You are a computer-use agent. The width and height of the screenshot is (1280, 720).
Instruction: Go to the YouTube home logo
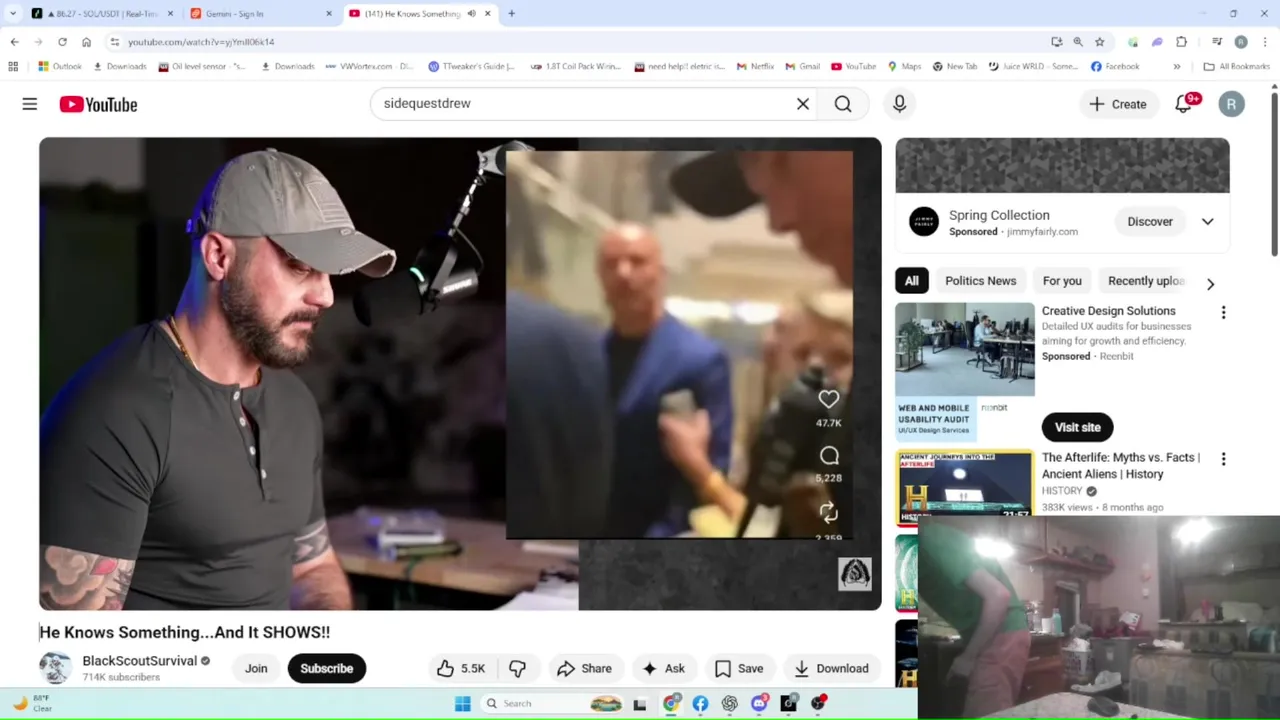tap(98, 104)
